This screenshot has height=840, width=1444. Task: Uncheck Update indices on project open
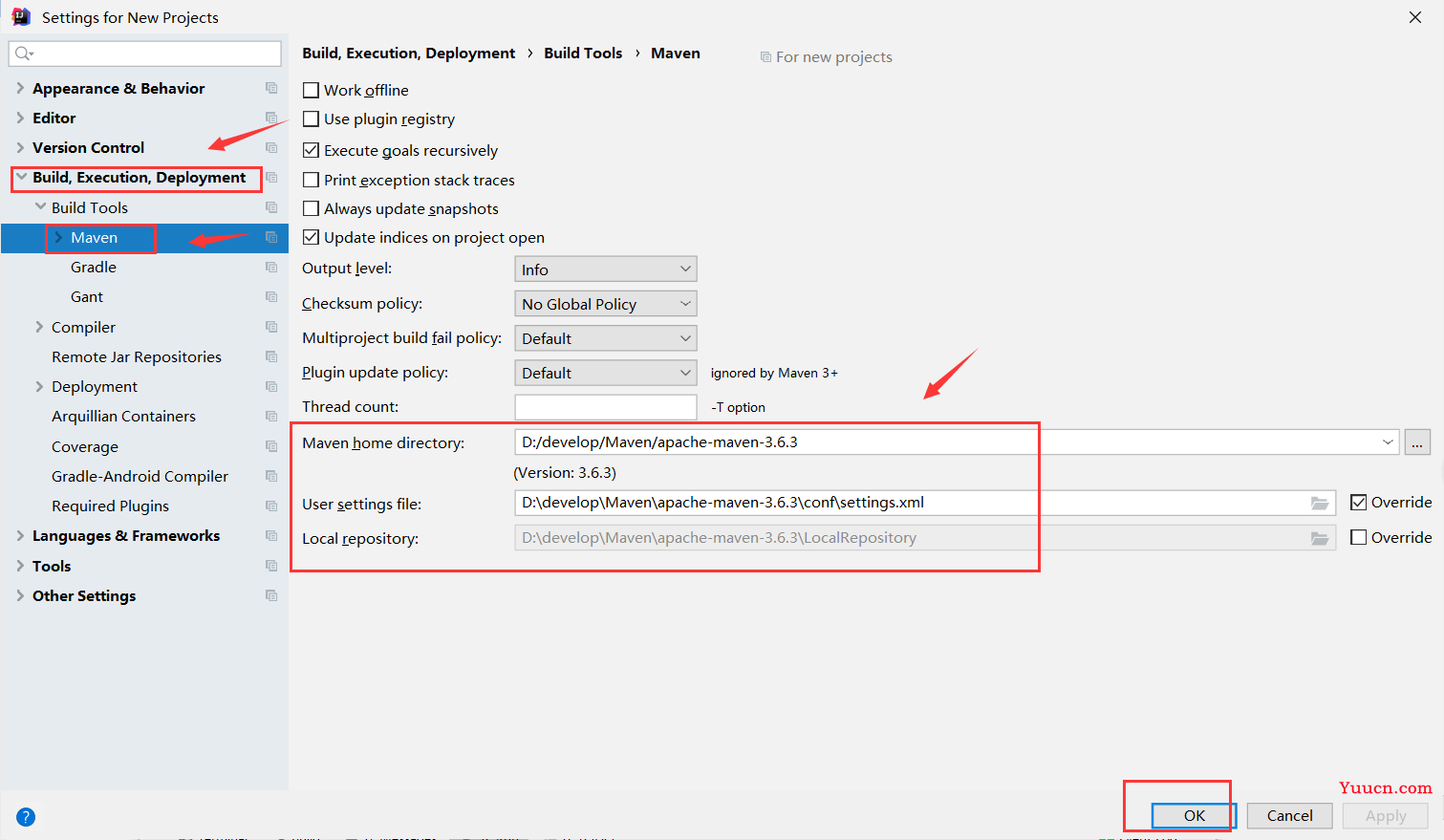coord(311,237)
